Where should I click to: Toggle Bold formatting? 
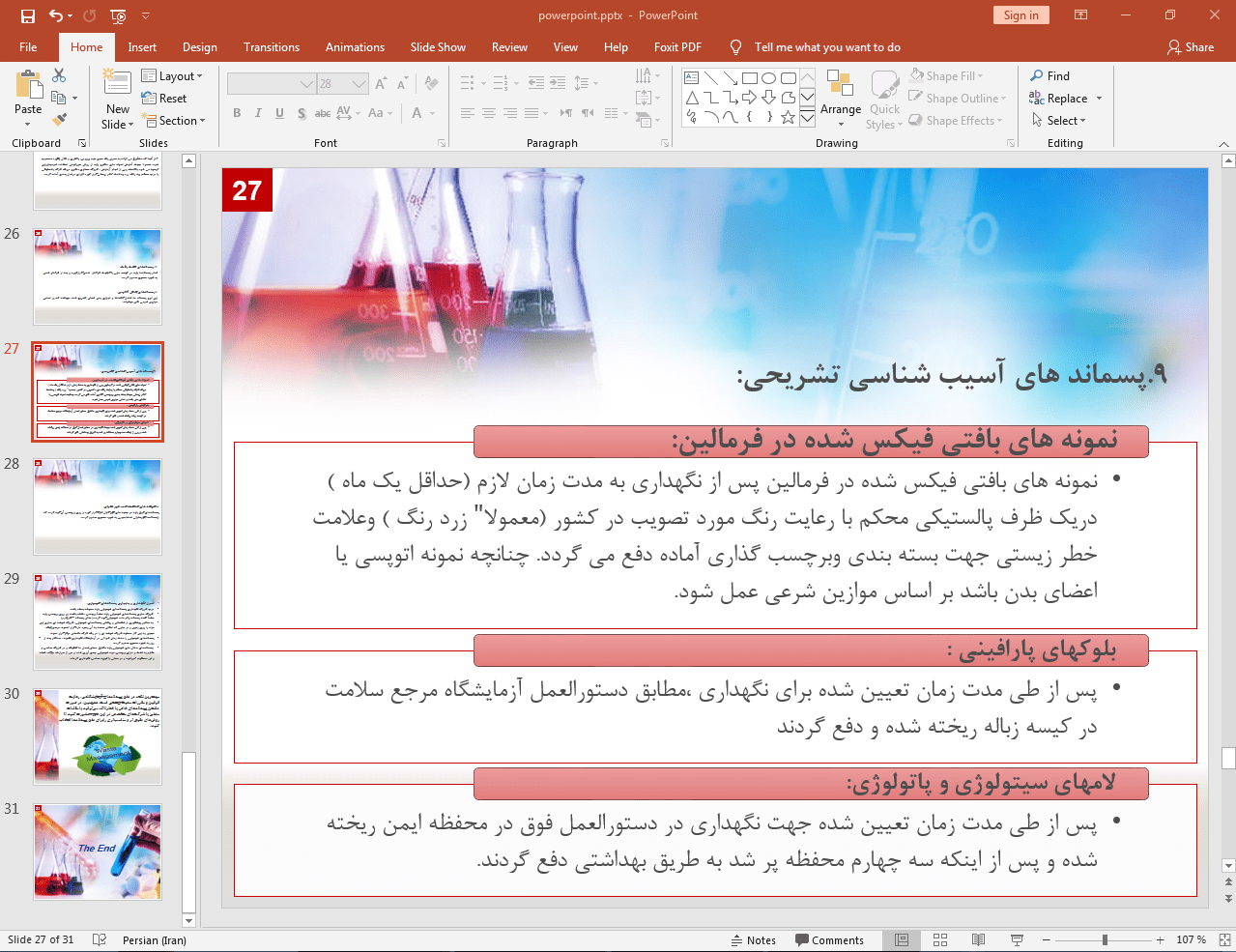(x=237, y=113)
